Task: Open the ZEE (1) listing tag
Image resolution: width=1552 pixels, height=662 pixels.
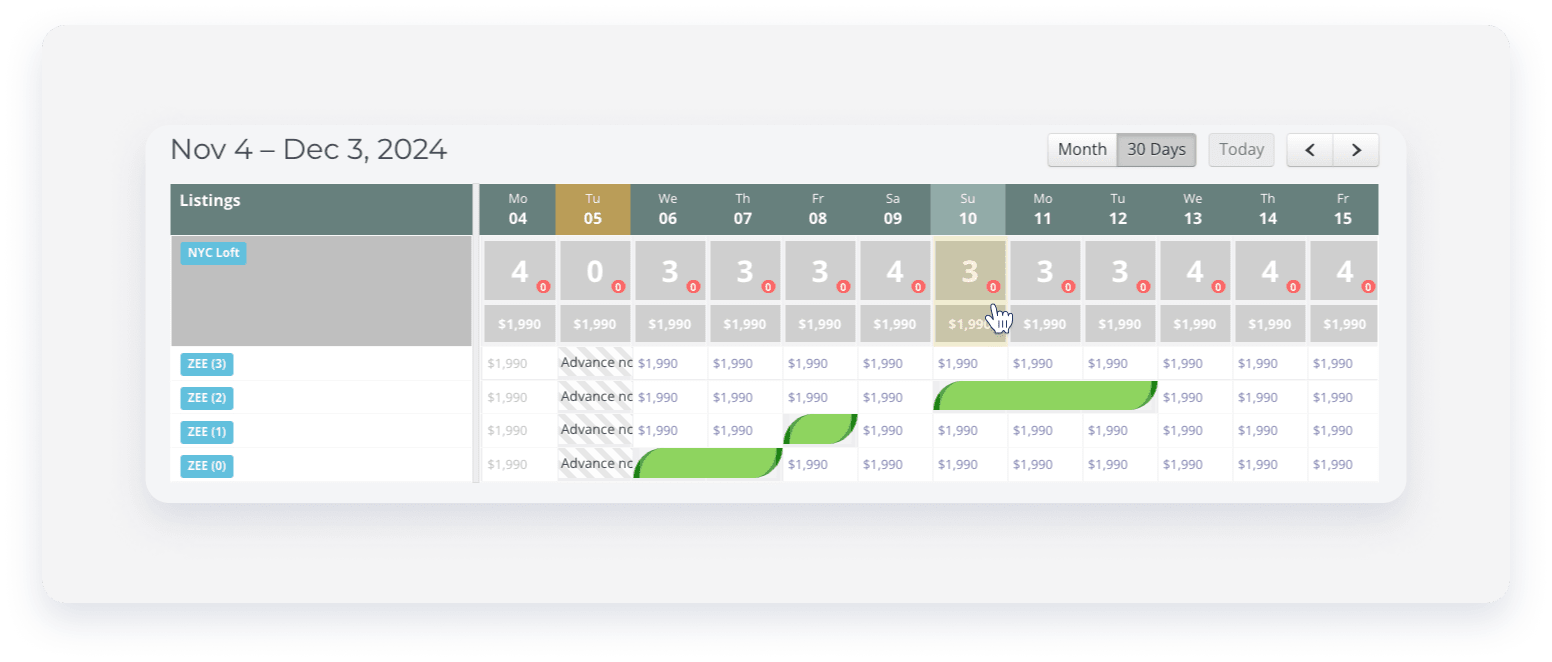Action: (207, 432)
